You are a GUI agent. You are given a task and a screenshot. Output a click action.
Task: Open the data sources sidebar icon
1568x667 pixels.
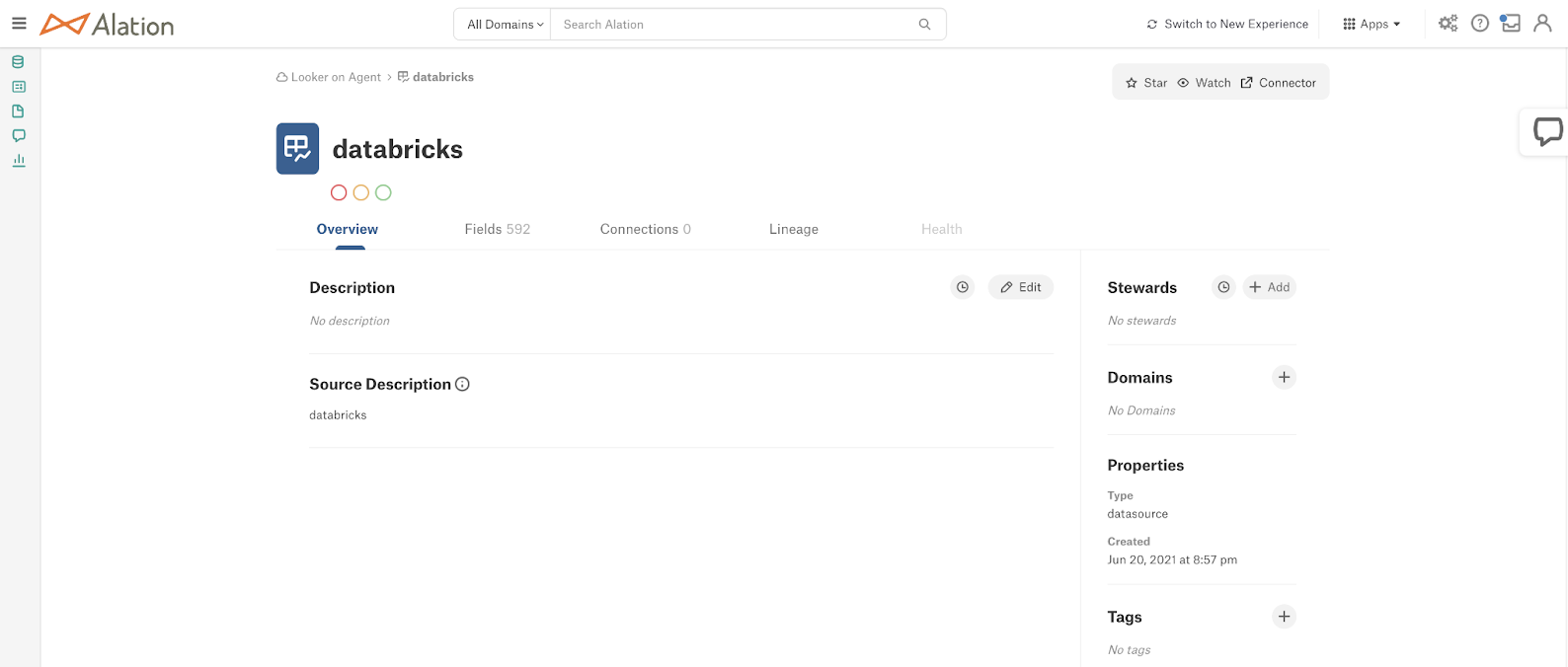(x=18, y=62)
